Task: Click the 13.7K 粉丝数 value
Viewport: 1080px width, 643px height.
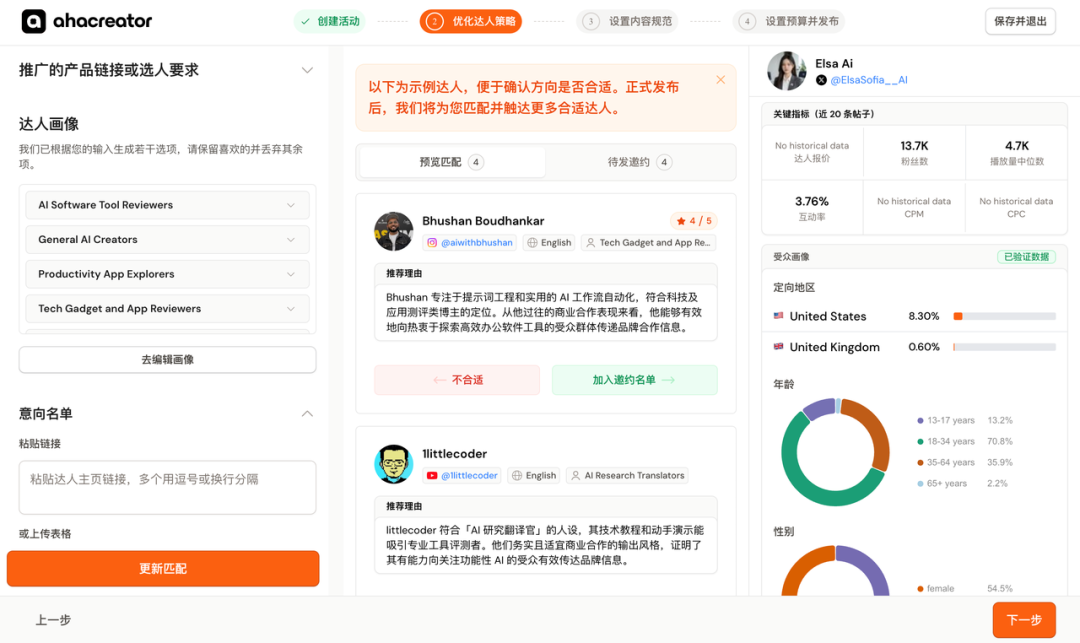Action: pos(914,146)
